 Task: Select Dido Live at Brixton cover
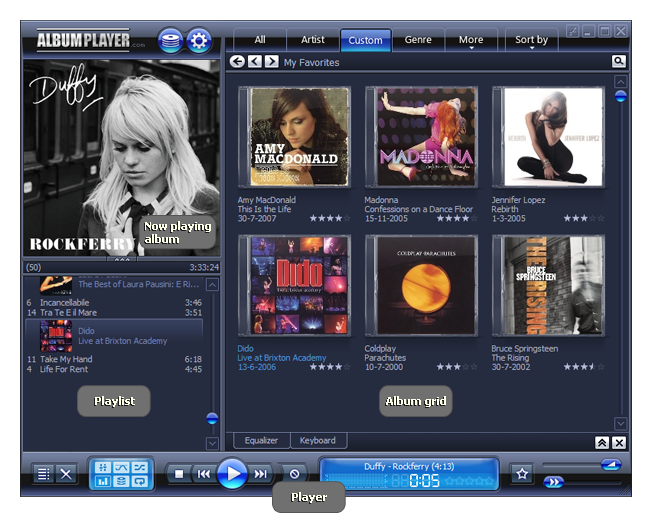pyautogui.click(x=294, y=285)
